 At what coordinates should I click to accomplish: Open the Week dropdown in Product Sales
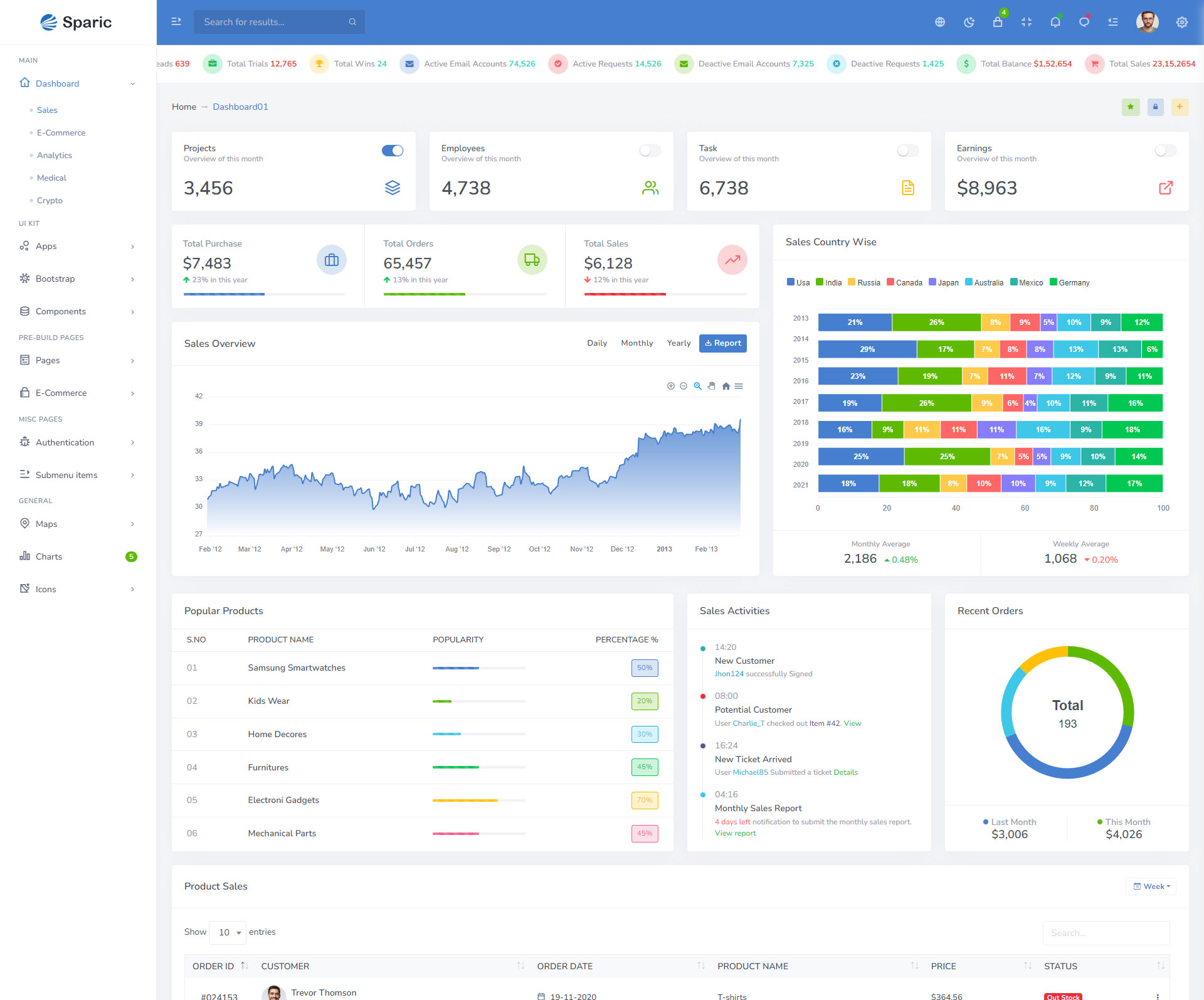[1151, 886]
